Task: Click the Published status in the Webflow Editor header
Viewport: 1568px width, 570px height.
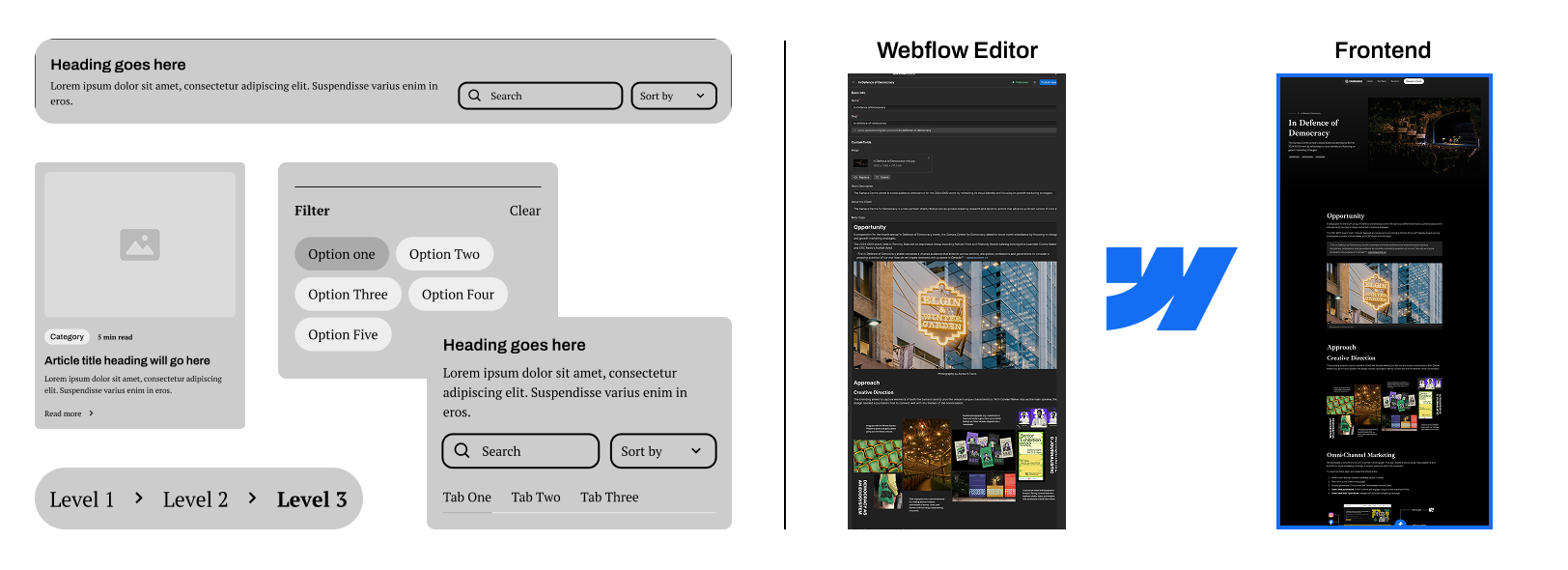Action: point(1021,82)
